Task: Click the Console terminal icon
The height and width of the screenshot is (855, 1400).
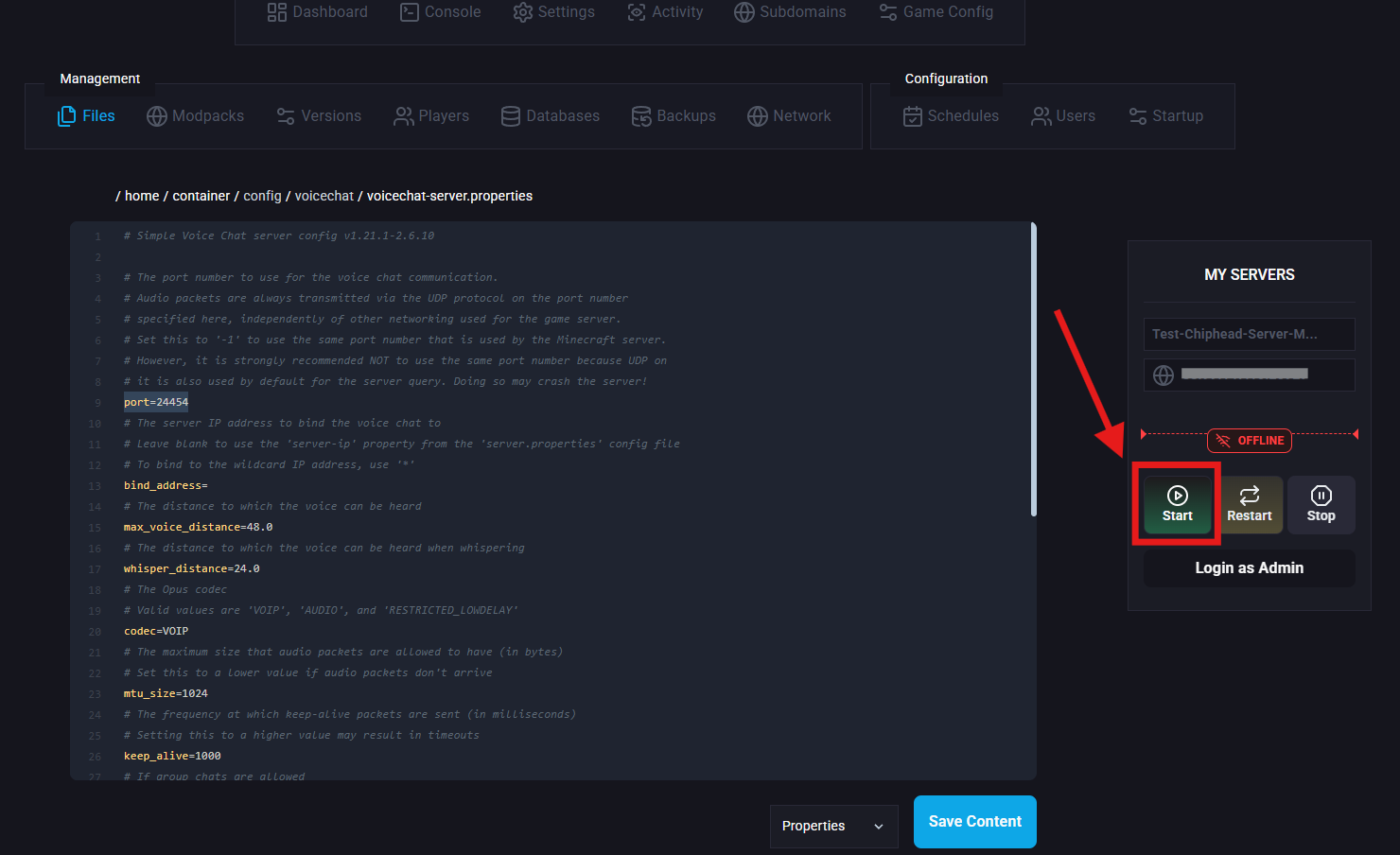Action: [409, 12]
